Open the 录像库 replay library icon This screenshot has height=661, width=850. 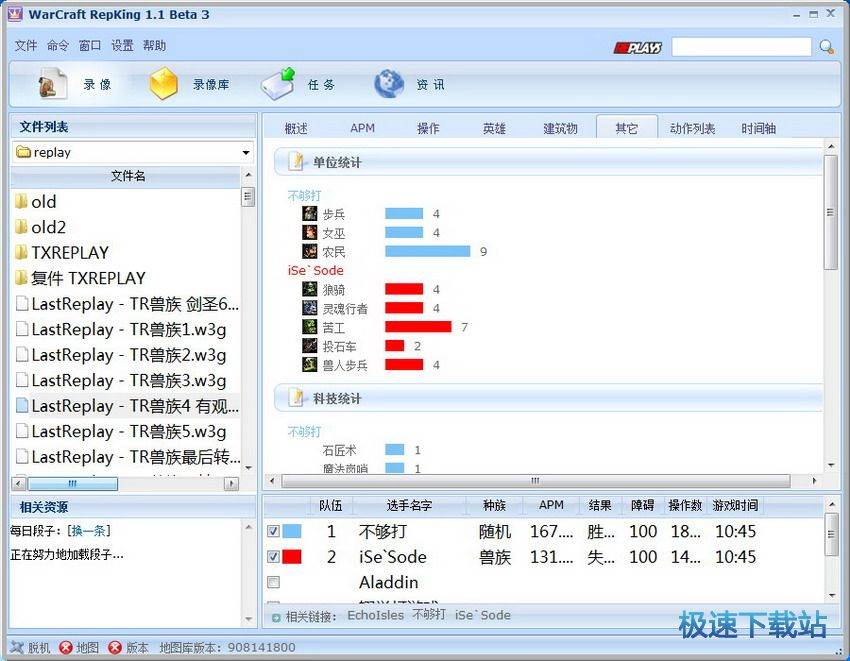click(x=164, y=85)
